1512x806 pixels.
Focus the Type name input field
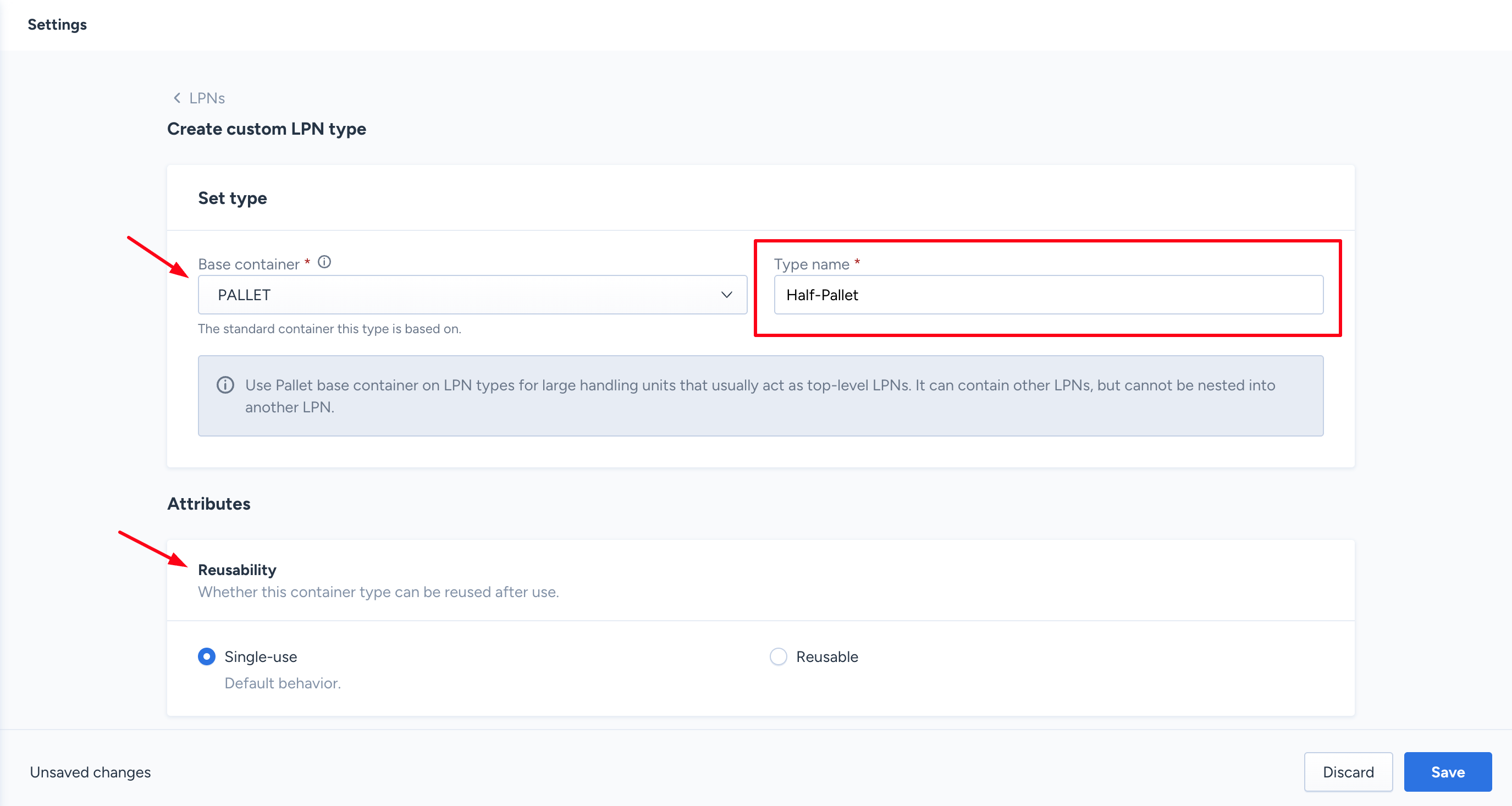coord(1049,295)
